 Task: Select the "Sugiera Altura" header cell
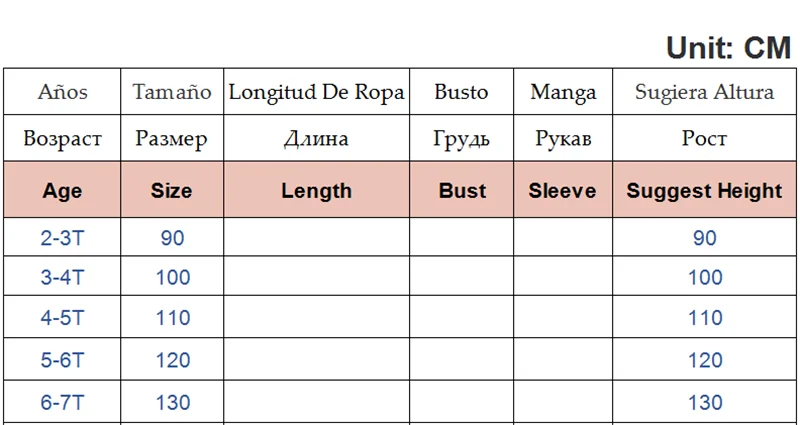[x=704, y=92]
